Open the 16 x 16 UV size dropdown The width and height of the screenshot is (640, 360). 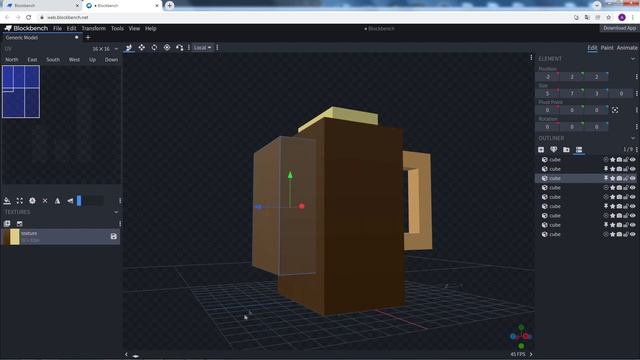tap(105, 49)
